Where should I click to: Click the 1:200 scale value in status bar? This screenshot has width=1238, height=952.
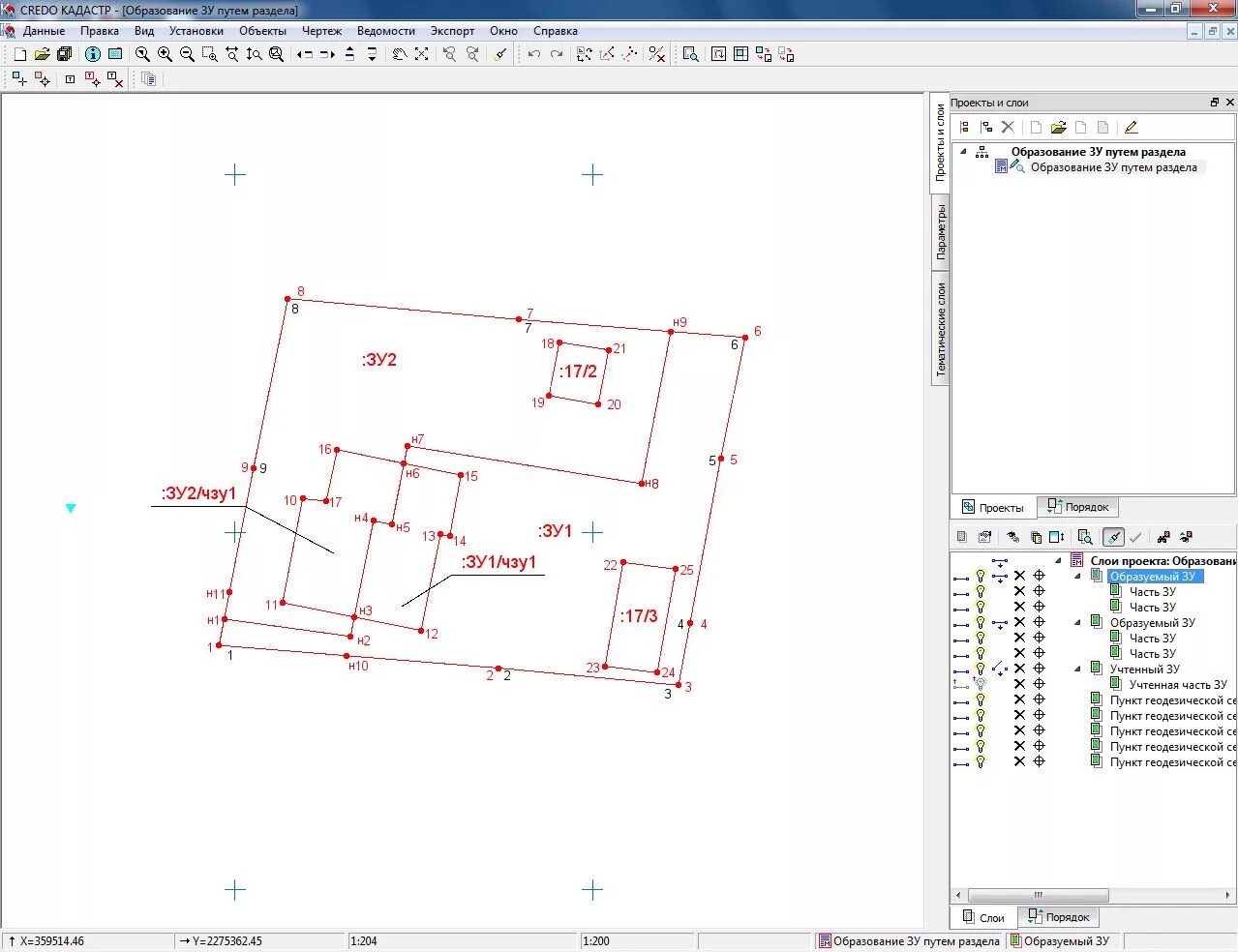[x=596, y=940]
